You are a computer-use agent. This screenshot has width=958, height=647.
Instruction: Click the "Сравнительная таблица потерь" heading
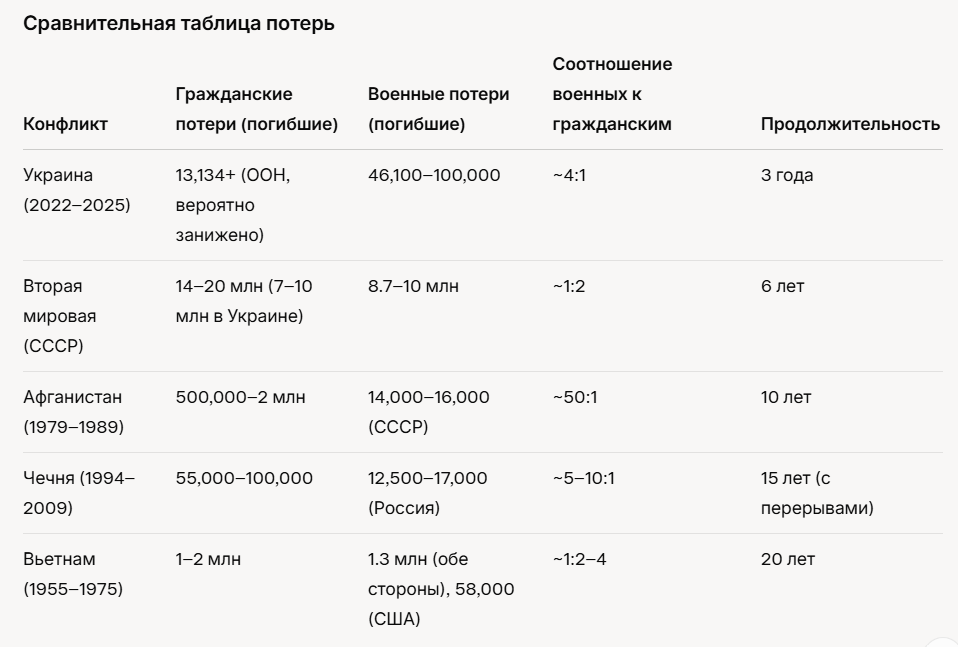pyautogui.click(x=179, y=25)
